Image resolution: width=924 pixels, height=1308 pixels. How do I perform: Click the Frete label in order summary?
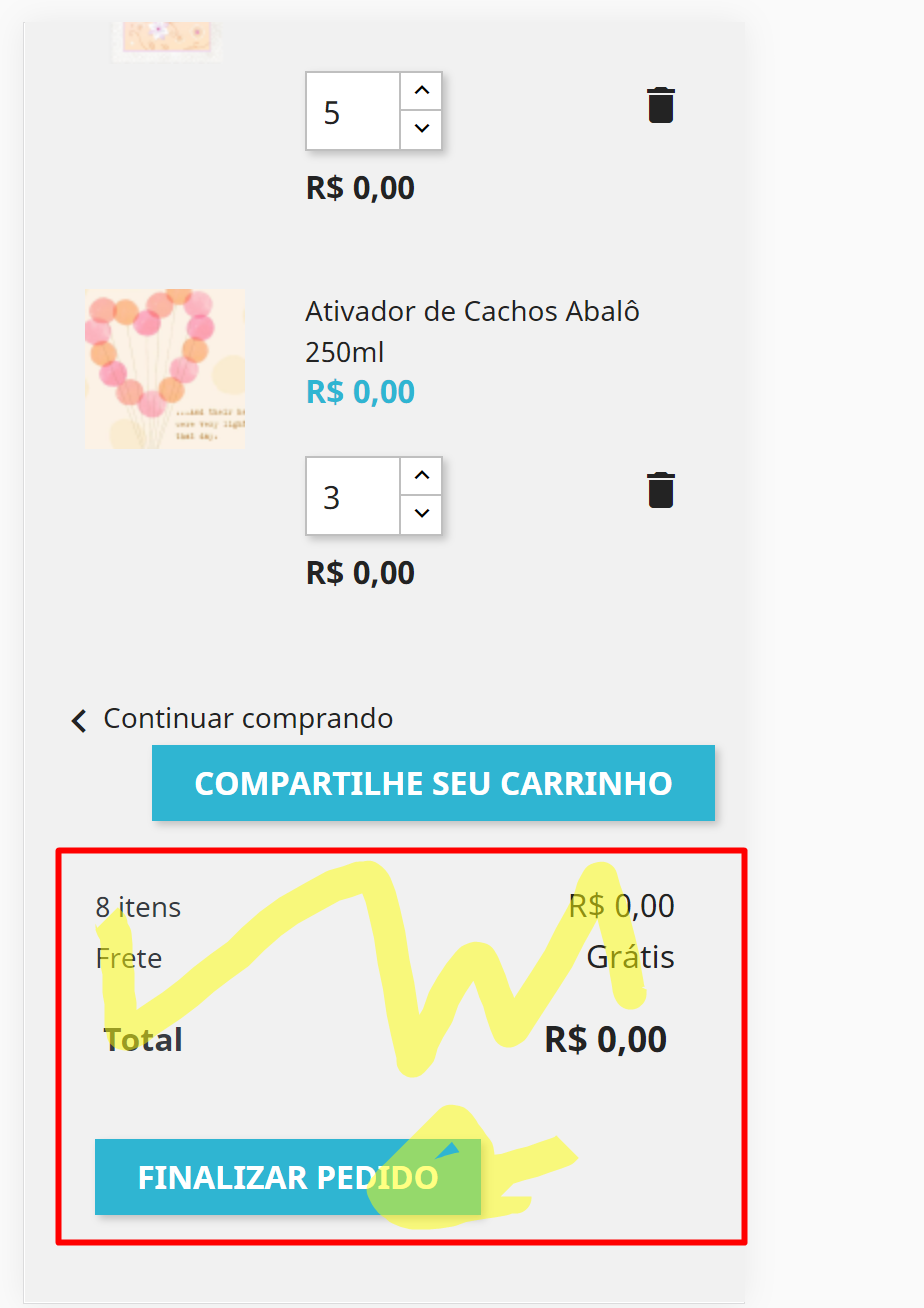(x=128, y=958)
